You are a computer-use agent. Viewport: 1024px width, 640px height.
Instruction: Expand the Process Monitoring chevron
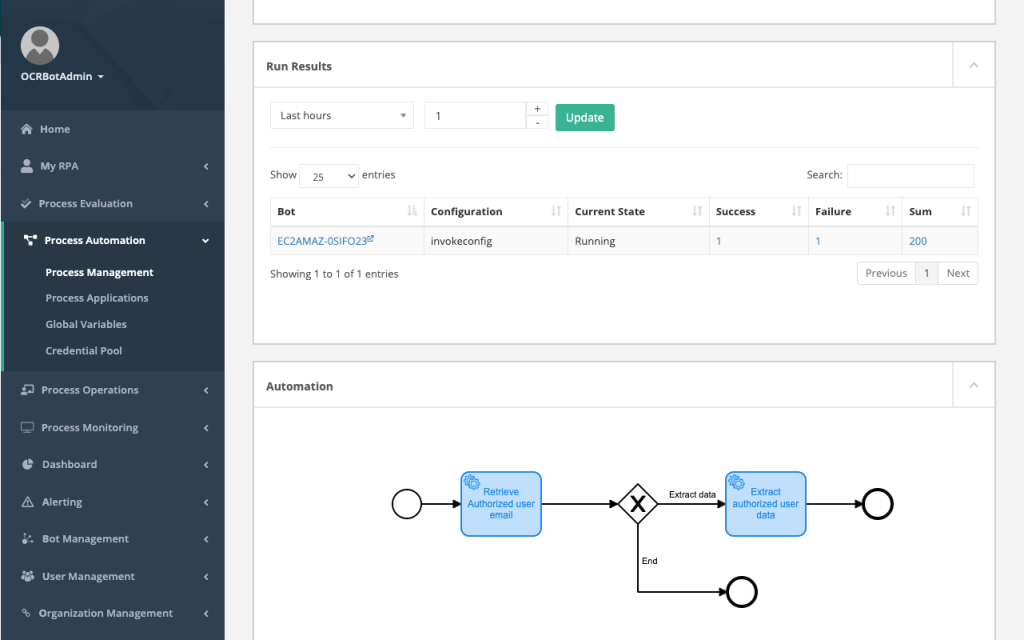tap(206, 428)
